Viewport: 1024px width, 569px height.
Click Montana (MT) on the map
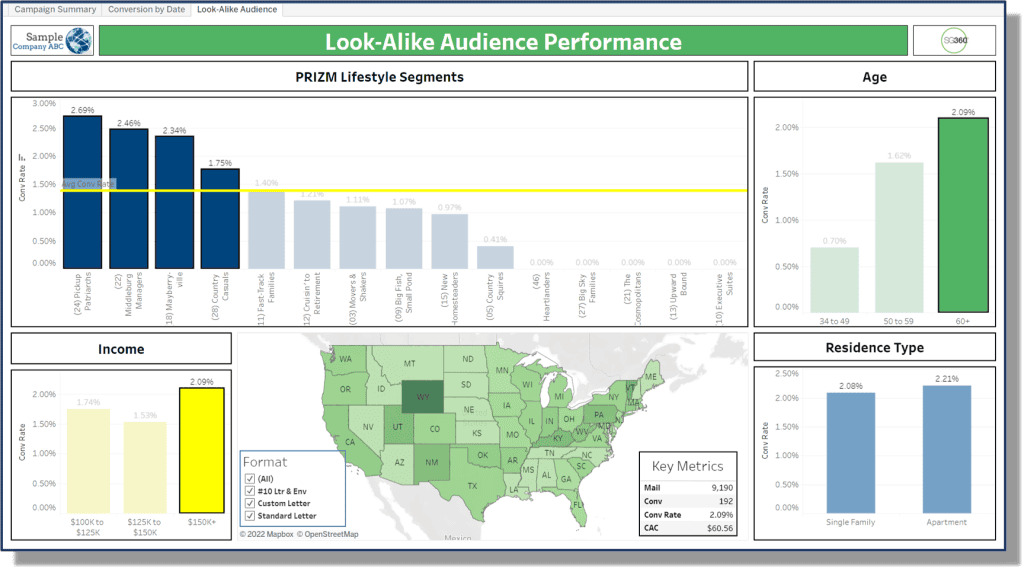click(409, 363)
